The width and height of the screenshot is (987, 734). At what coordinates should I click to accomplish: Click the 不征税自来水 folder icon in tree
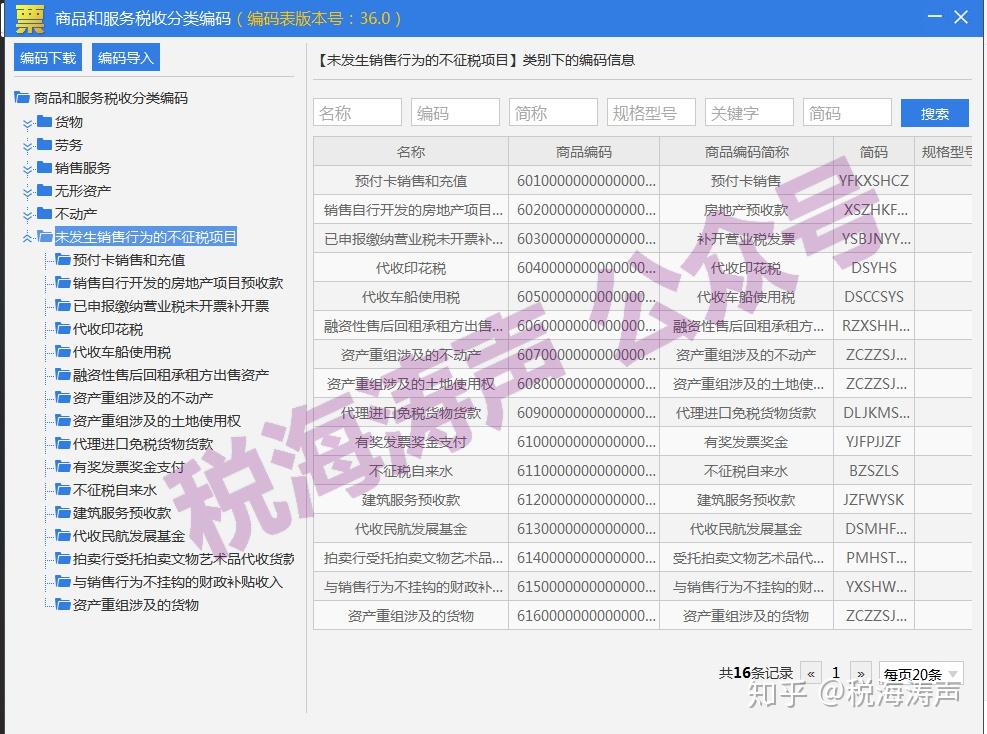click(x=62, y=488)
